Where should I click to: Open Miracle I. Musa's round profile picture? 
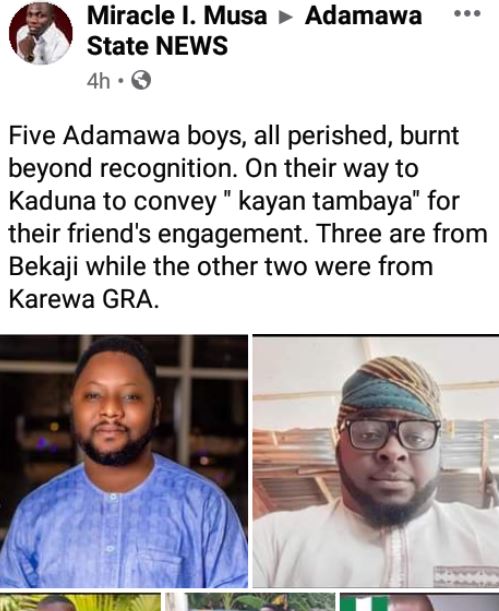click(x=41, y=34)
